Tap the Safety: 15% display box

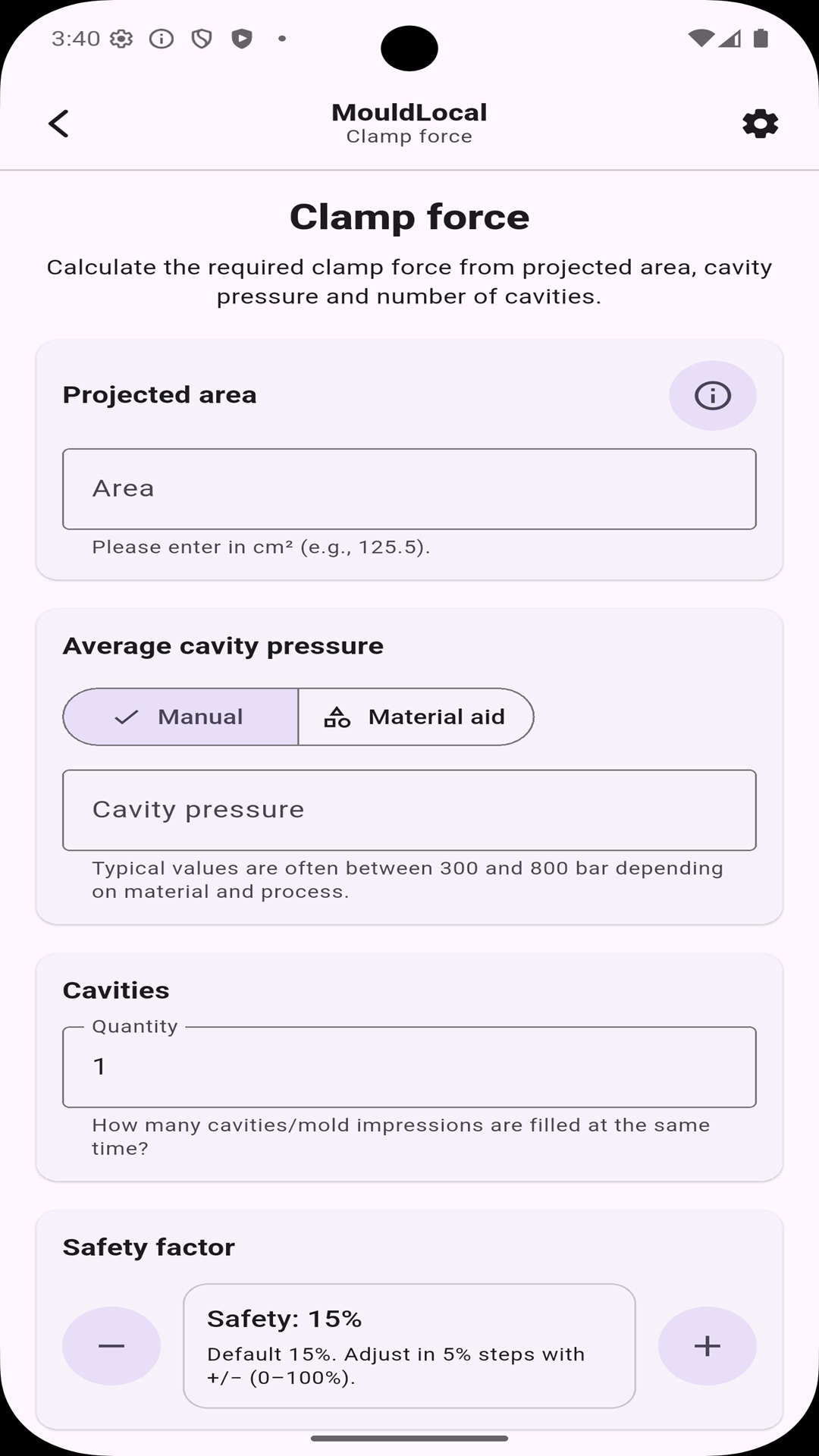coord(409,1345)
